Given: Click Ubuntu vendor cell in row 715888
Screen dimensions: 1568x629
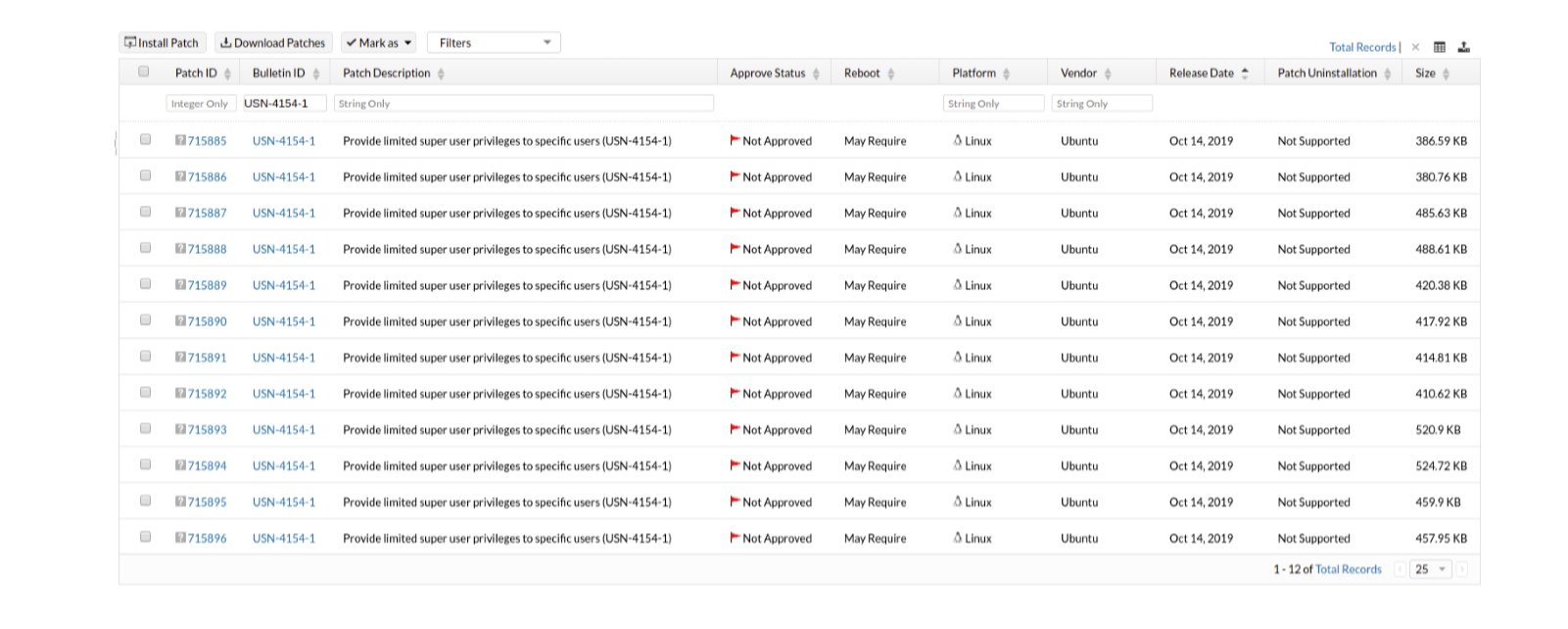Looking at the screenshot, I should [x=1079, y=249].
